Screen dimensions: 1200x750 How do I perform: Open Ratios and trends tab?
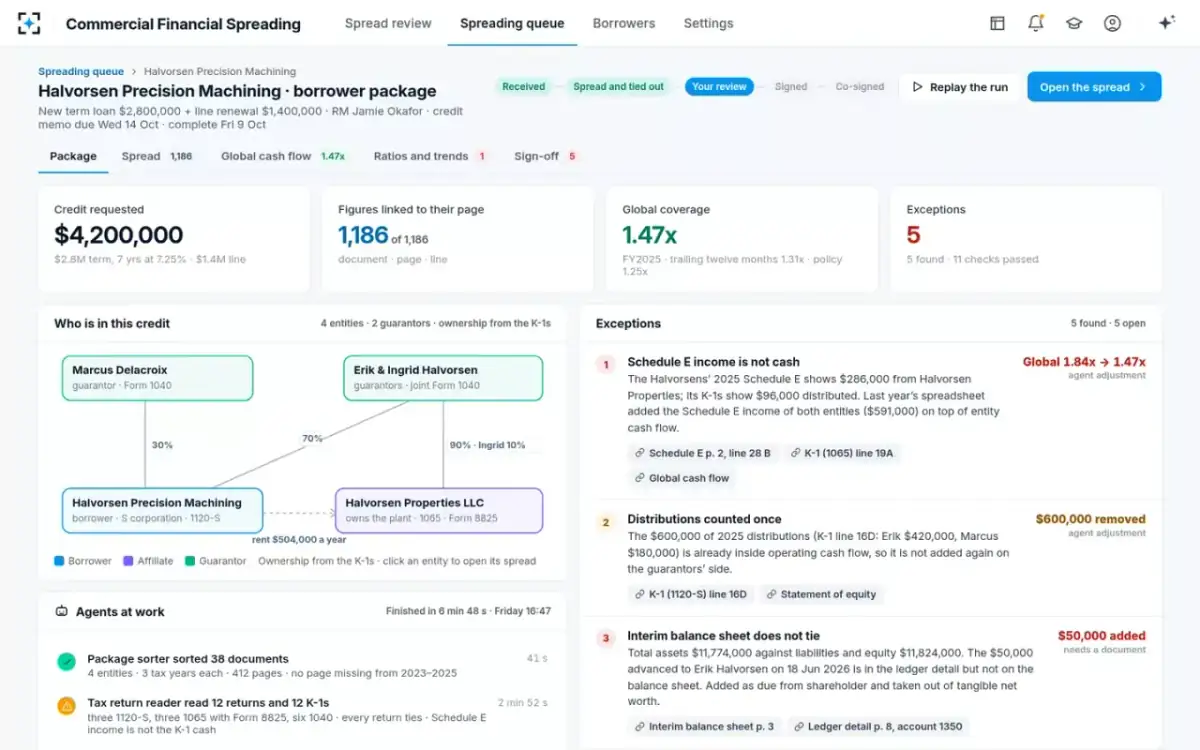click(430, 156)
